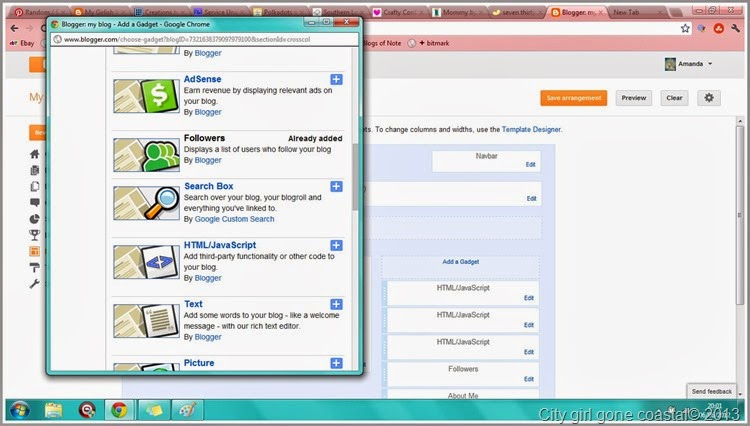The height and width of the screenshot is (426, 750).
Task: Switch to the Southern browser tab
Action: coord(340,12)
